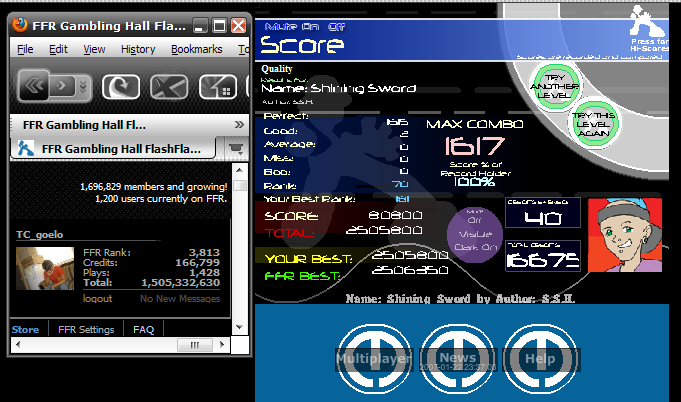
Task: Open the Bookmarks menu
Action: coord(197,49)
